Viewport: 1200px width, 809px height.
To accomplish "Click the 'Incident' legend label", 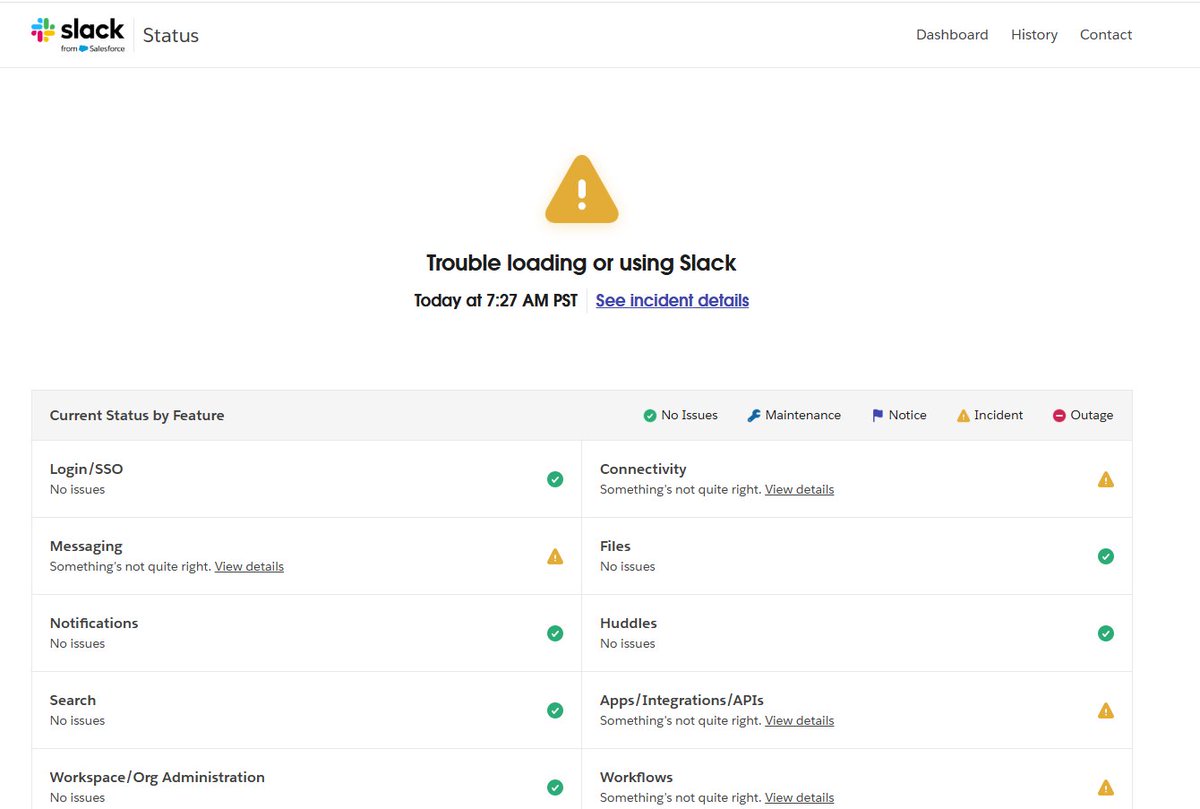I will click(x=998, y=415).
